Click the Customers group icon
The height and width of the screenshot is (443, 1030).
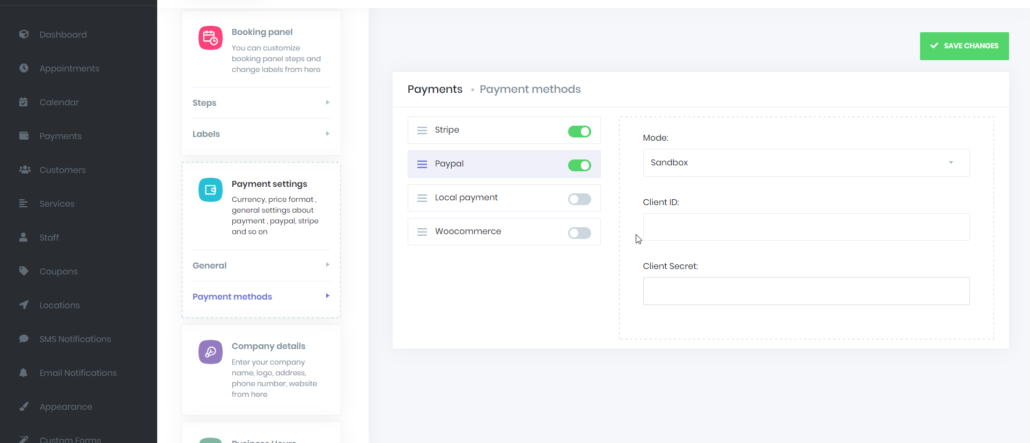click(24, 170)
